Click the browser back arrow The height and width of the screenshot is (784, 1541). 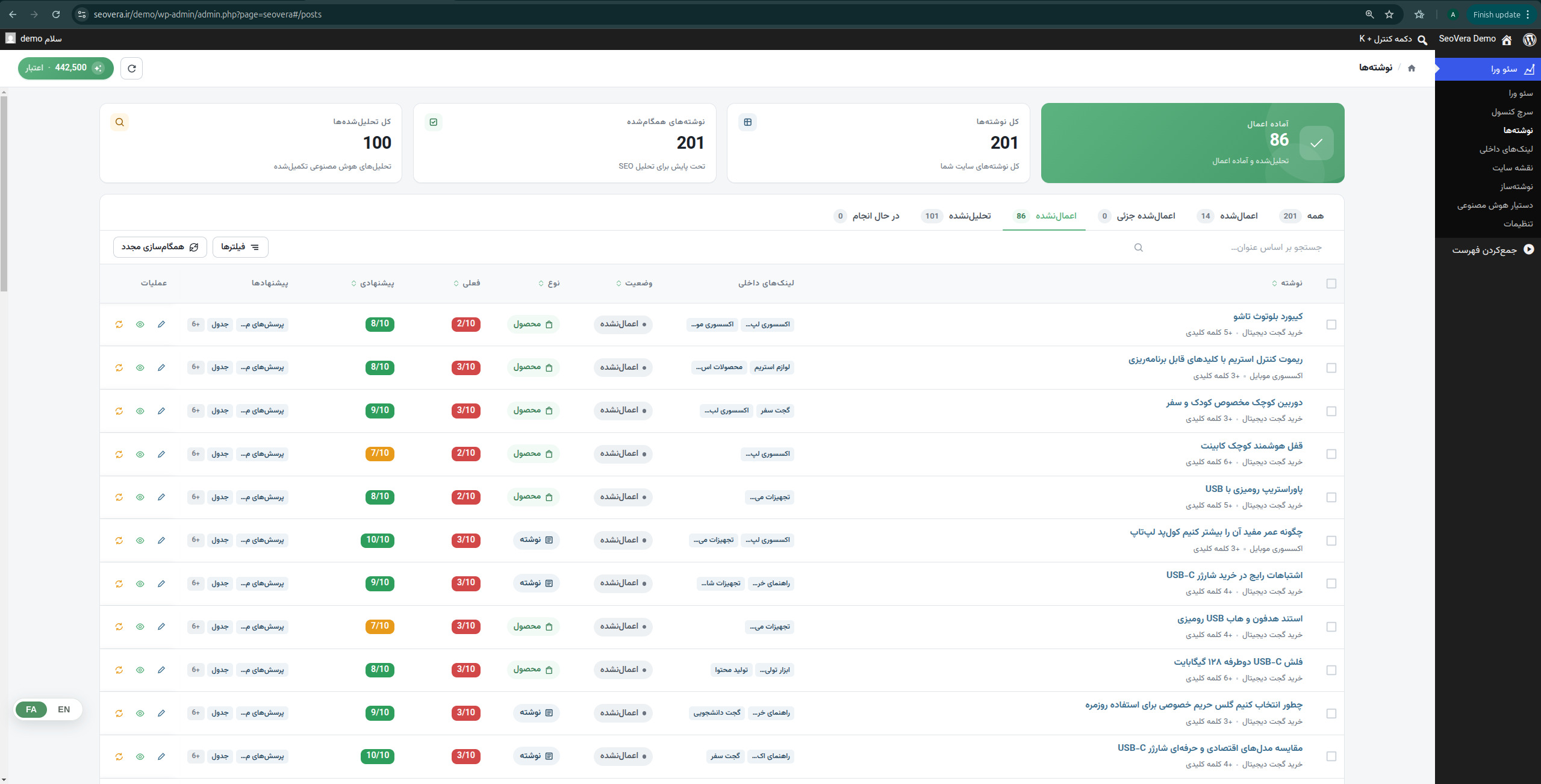coord(13,14)
